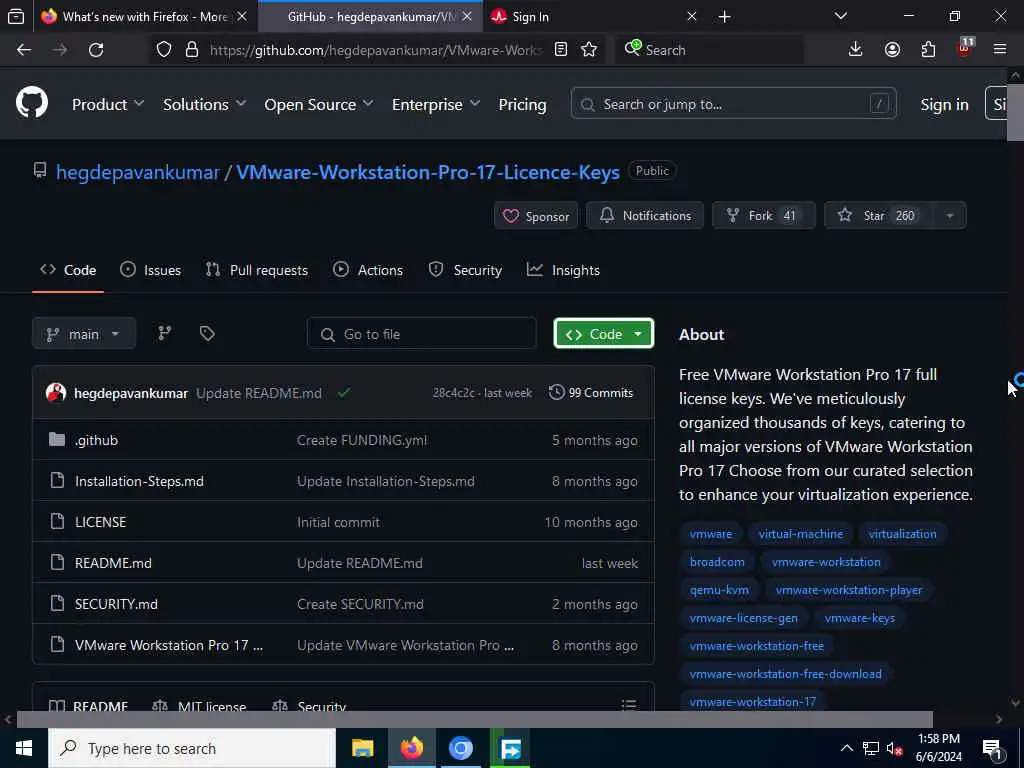Open the 99 Commits history link
The height and width of the screenshot is (768, 1024).
pos(591,392)
